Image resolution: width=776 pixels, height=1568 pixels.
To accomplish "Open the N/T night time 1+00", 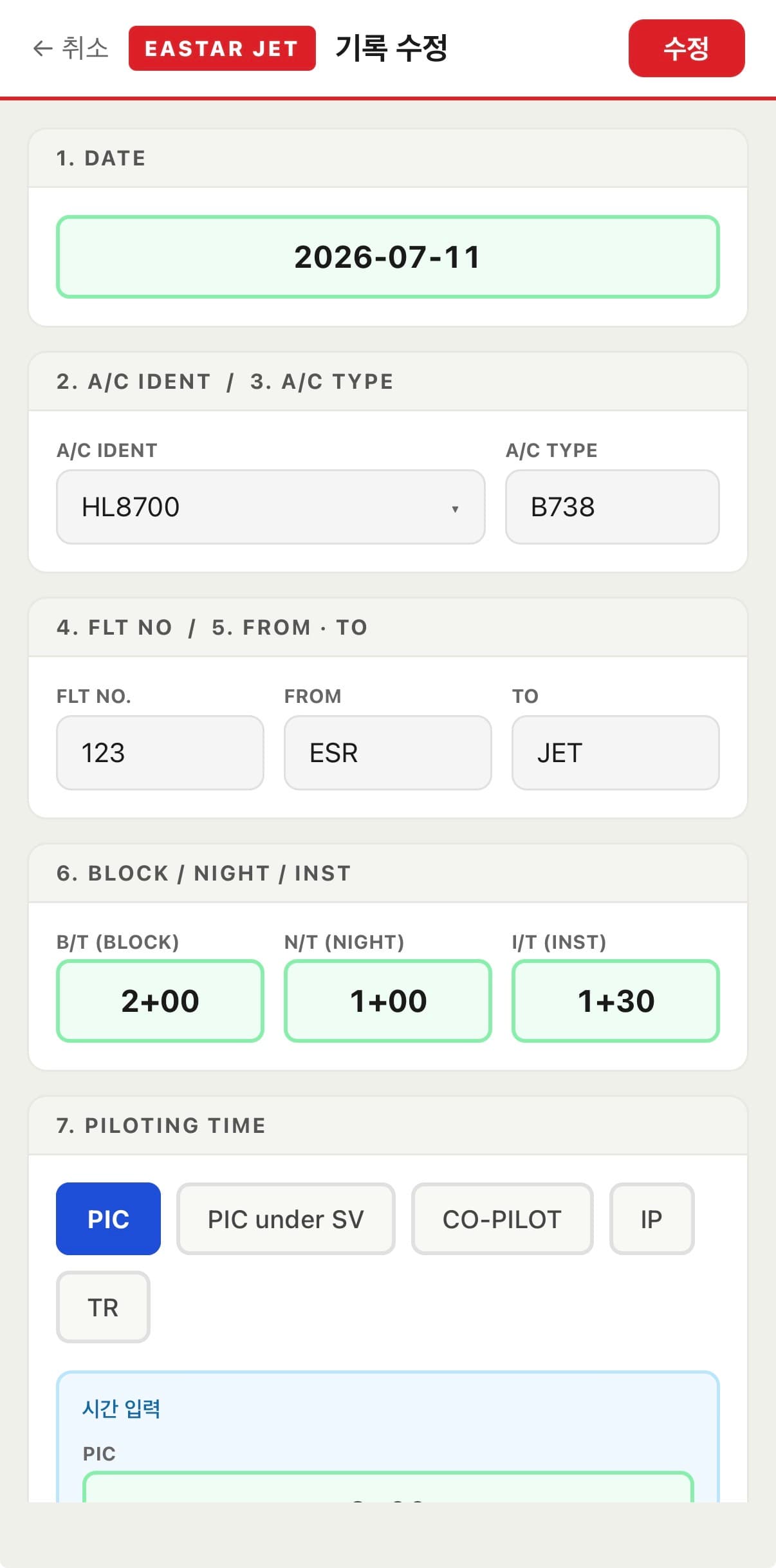I will tap(388, 1001).
